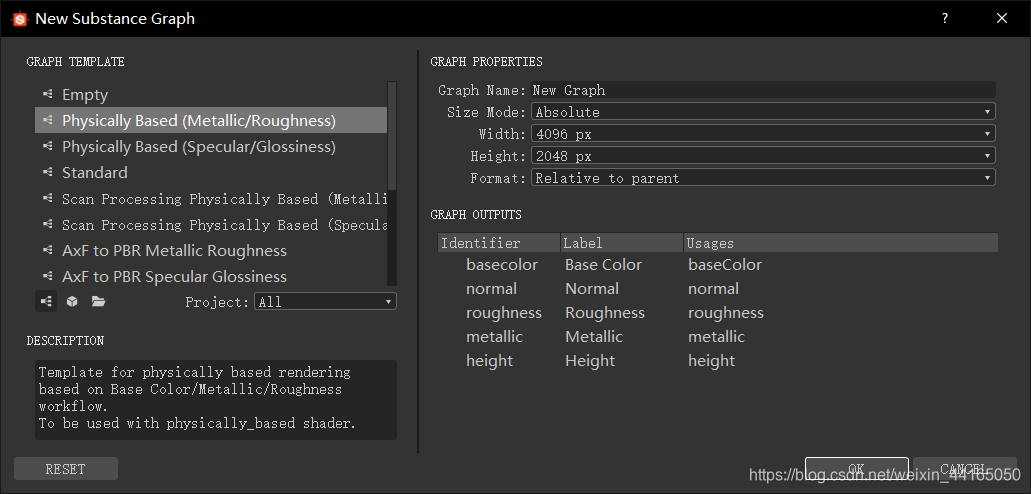
Task: Click the template list vertical scrollbar
Action: click(393, 135)
